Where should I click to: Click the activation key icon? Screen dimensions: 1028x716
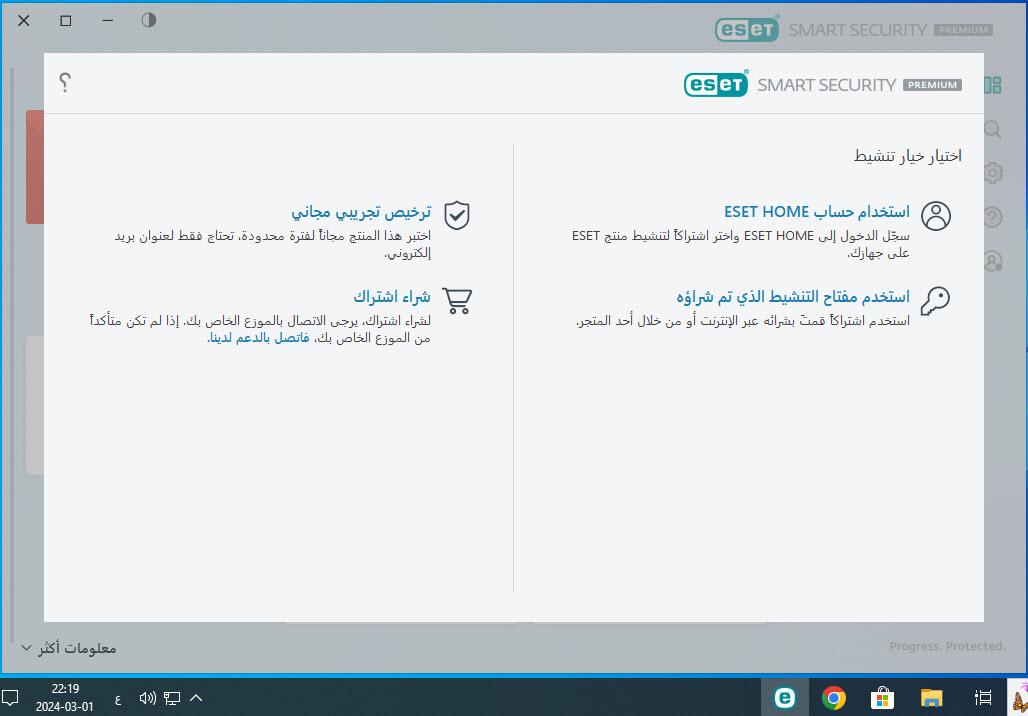[x=936, y=301]
